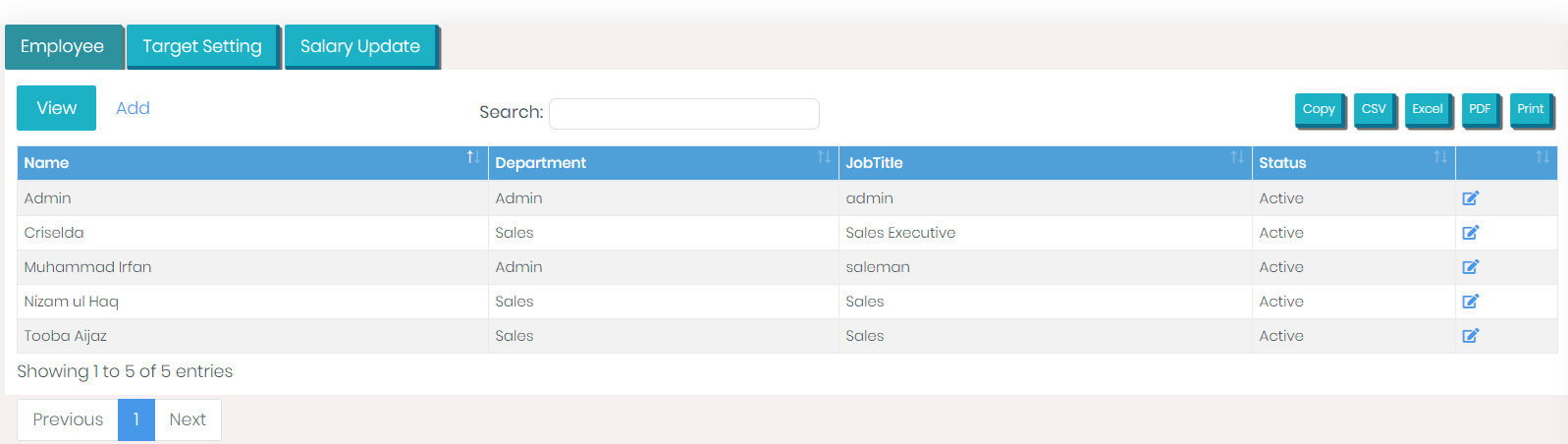Export table as CSV
1568x444 pixels.
(x=1374, y=109)
